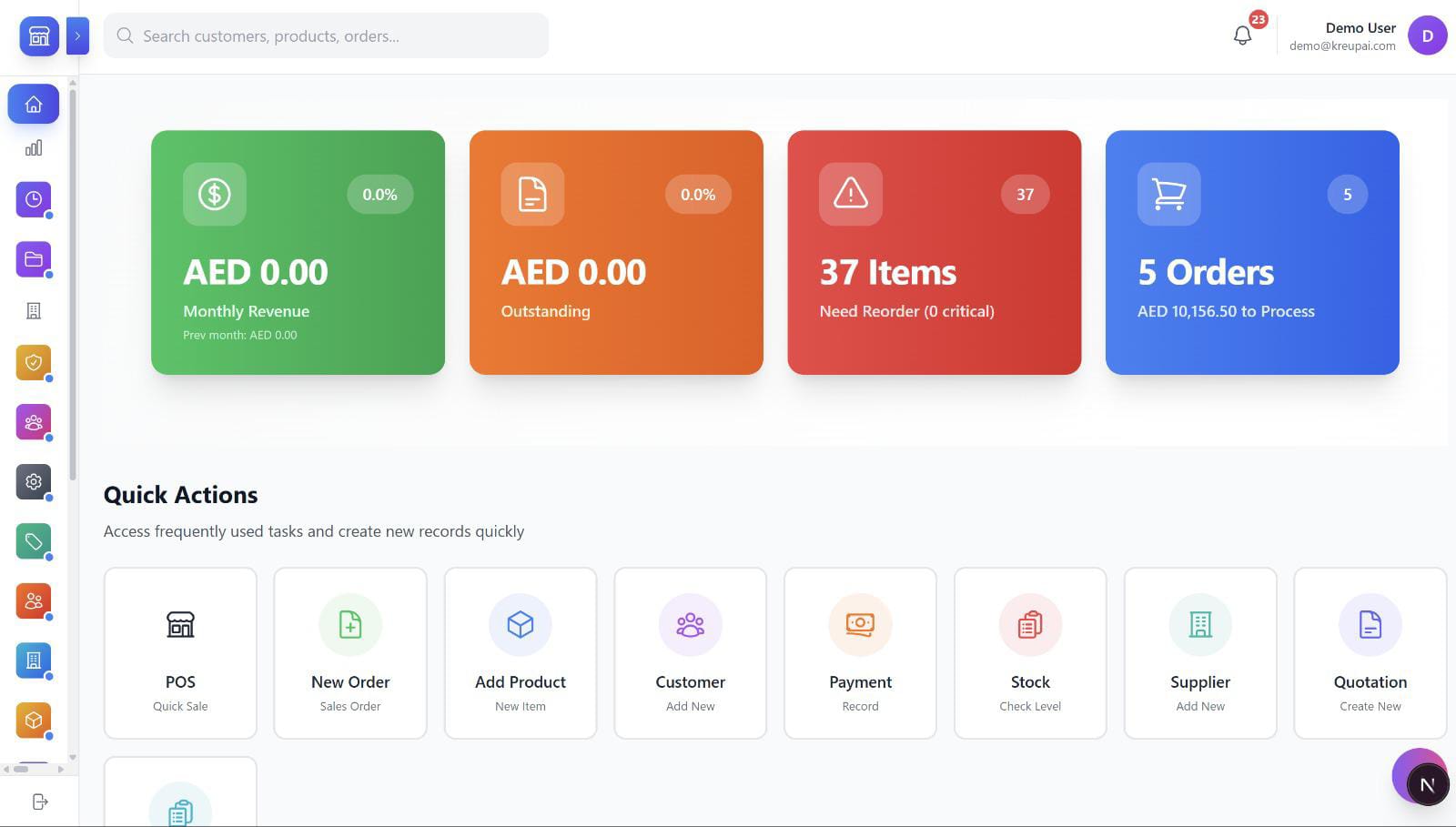Open the Home dashboard sidebar icon
This screenshot has width=1456, height=827.
[x=34, y=105]
